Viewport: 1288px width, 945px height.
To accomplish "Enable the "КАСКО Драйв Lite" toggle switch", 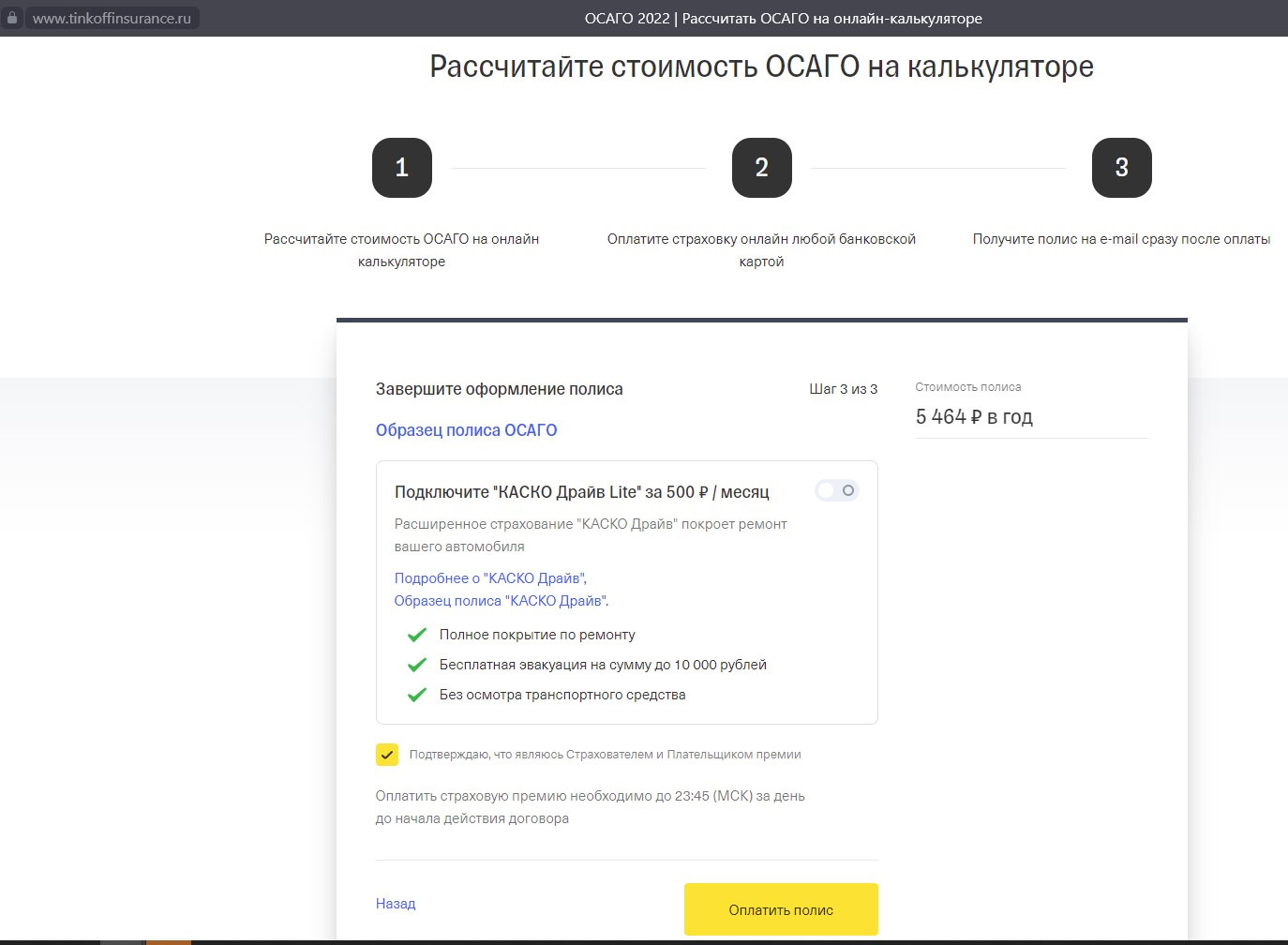I will 835,490.
